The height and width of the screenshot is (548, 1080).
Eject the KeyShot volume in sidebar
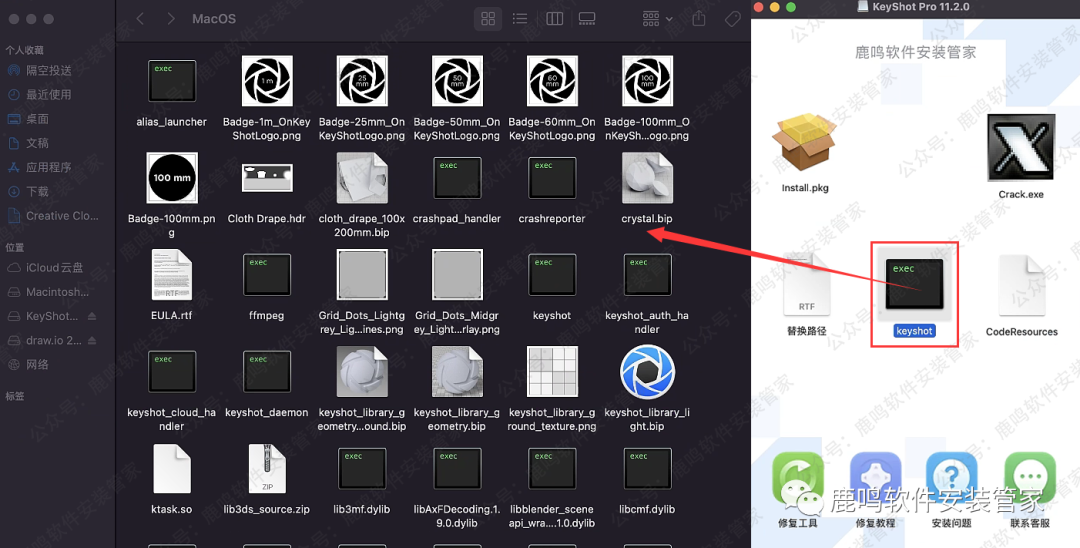(x=92, y=316)
